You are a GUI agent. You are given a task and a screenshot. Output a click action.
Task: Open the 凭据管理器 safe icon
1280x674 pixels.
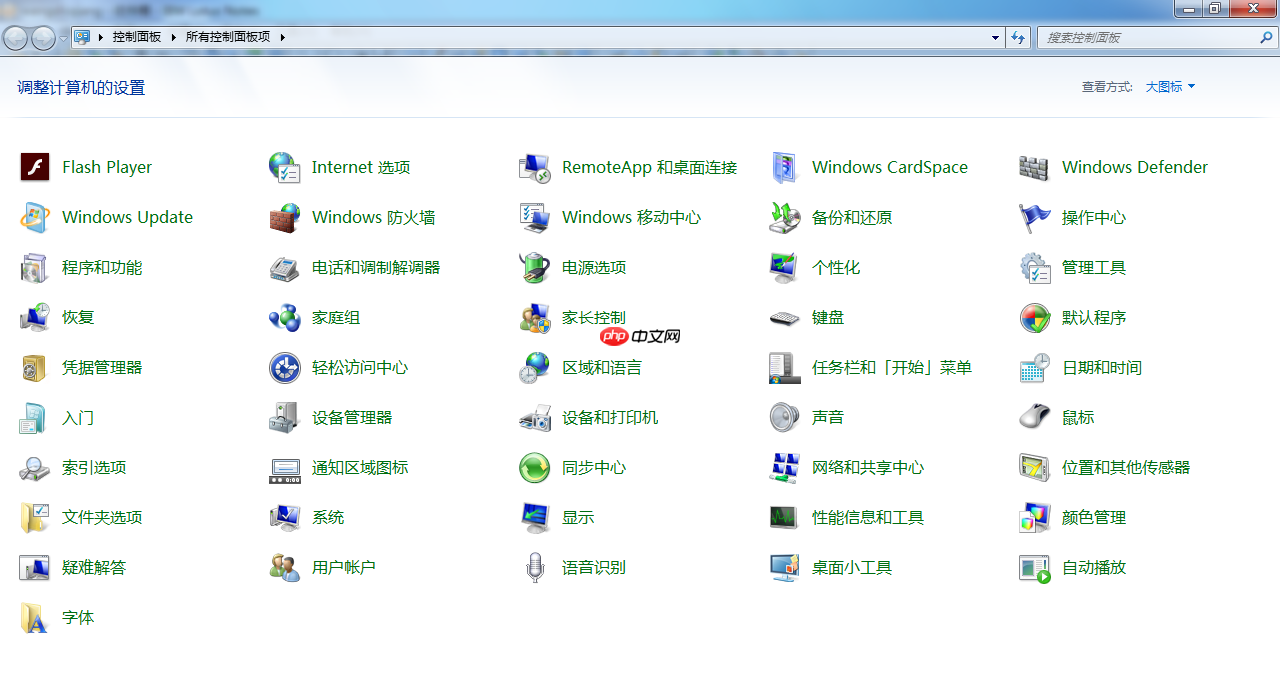tap(35, 367)
